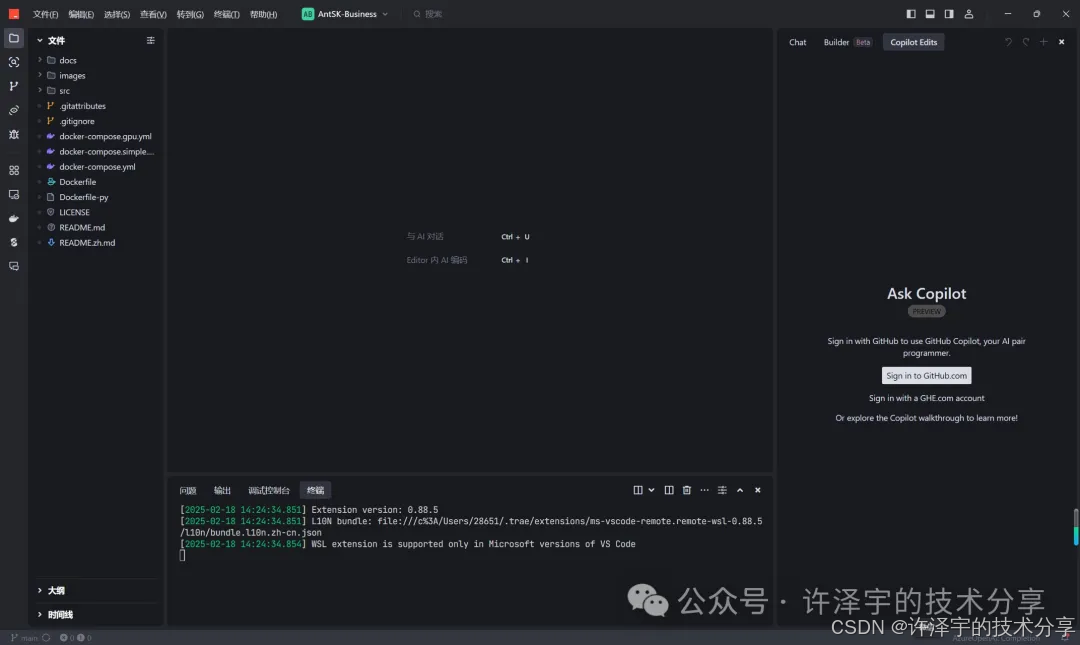The height and width of the screenshot is (645, 1080).
Task: Toggle the right AI sidebar layout icon
Action: click(x=949, y=14)
